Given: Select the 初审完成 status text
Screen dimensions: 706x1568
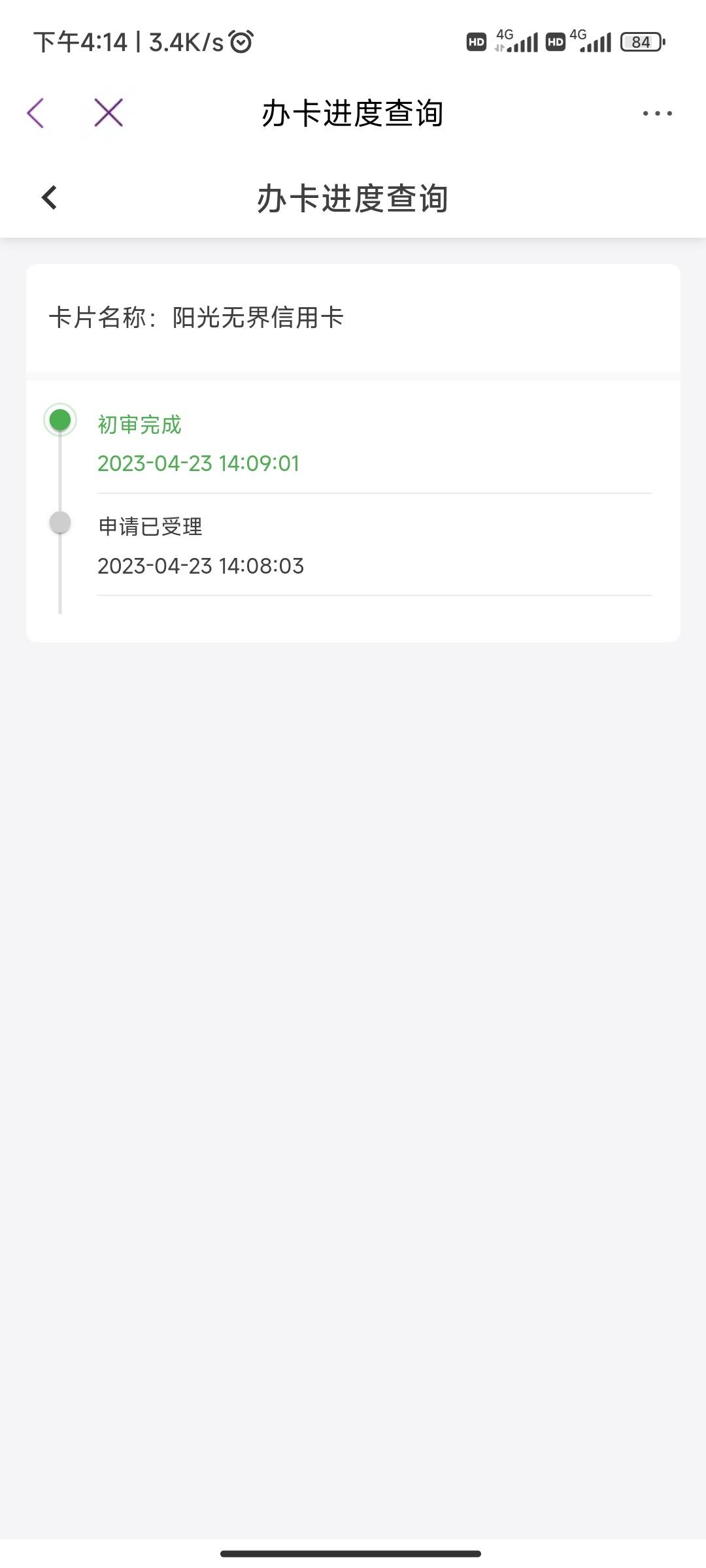Looking at the screenshot, I should click(x=139, y=425).
